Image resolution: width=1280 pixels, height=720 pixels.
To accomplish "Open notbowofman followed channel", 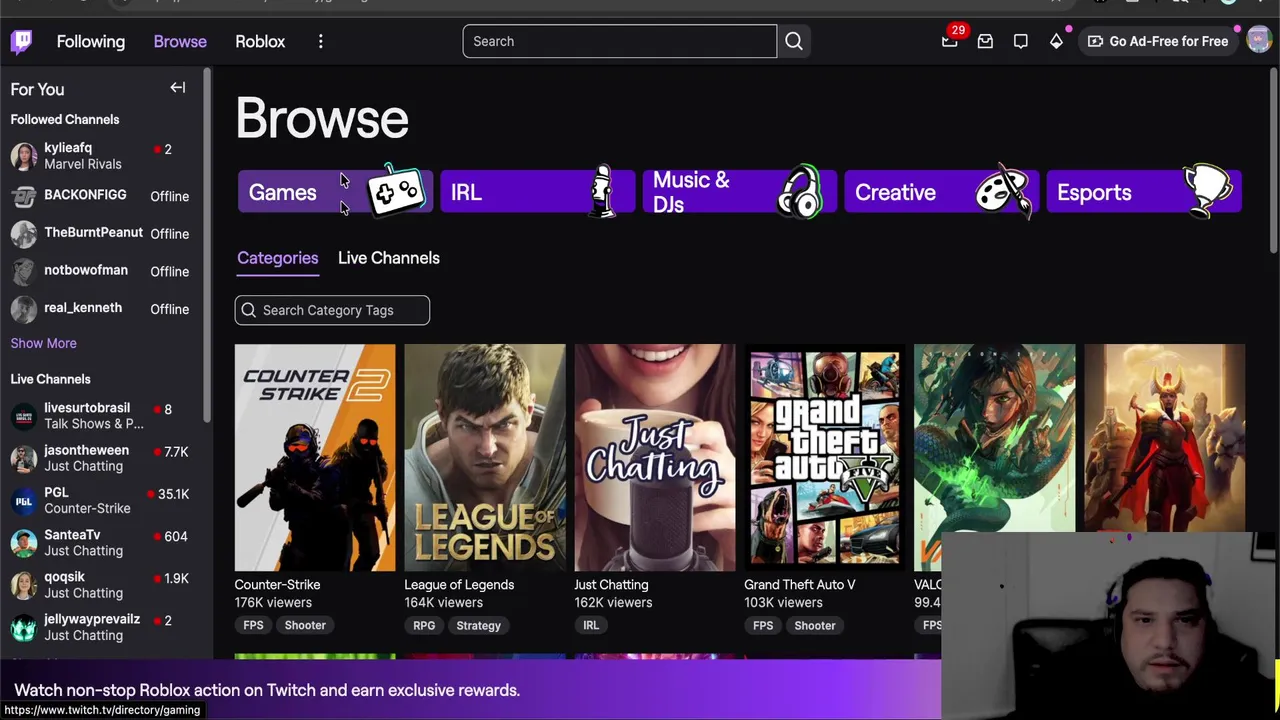I will click(x=100, y=271).
